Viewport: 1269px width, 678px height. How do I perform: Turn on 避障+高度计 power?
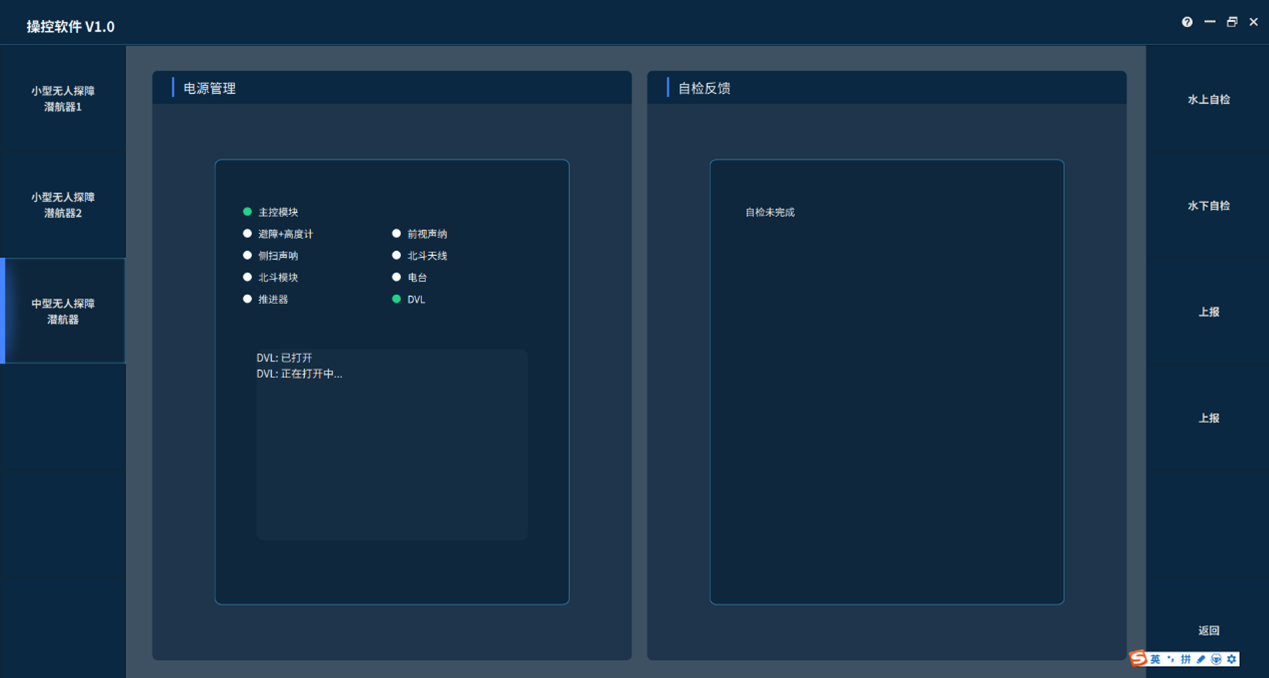[248, 234]
